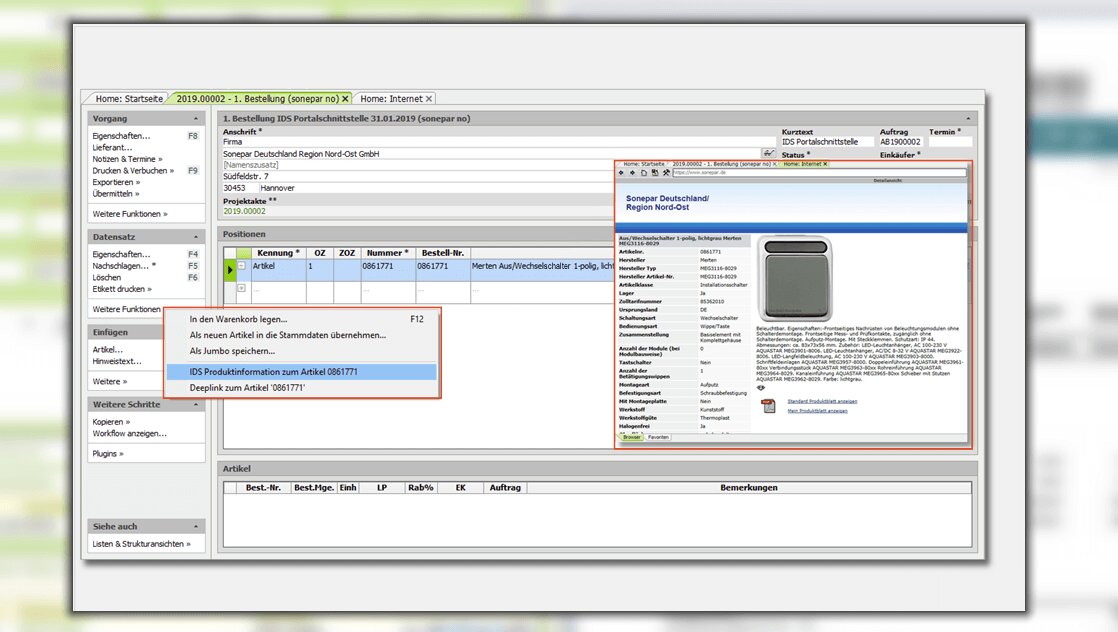This screenshot has width=1118, height=632.
Task: Collapse the Weitere Schritte panel
Action: click(197, 404)
